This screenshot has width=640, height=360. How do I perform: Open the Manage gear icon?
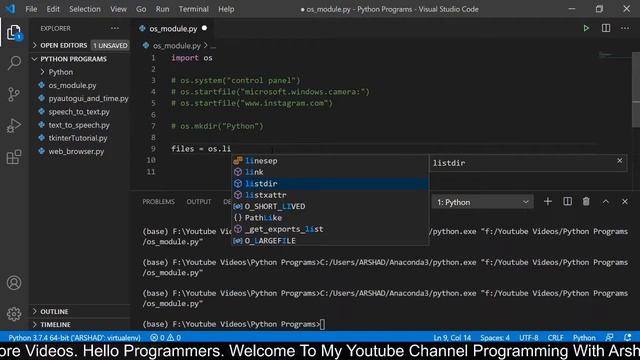tap(14, 313)
